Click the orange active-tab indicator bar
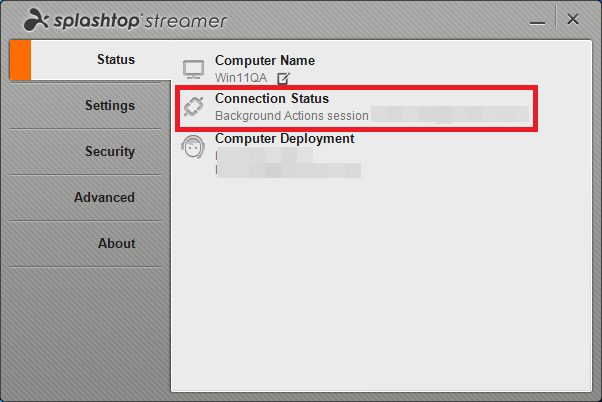Image resolution: width=602 pixels, height=402 pixels. pos(20,60)
